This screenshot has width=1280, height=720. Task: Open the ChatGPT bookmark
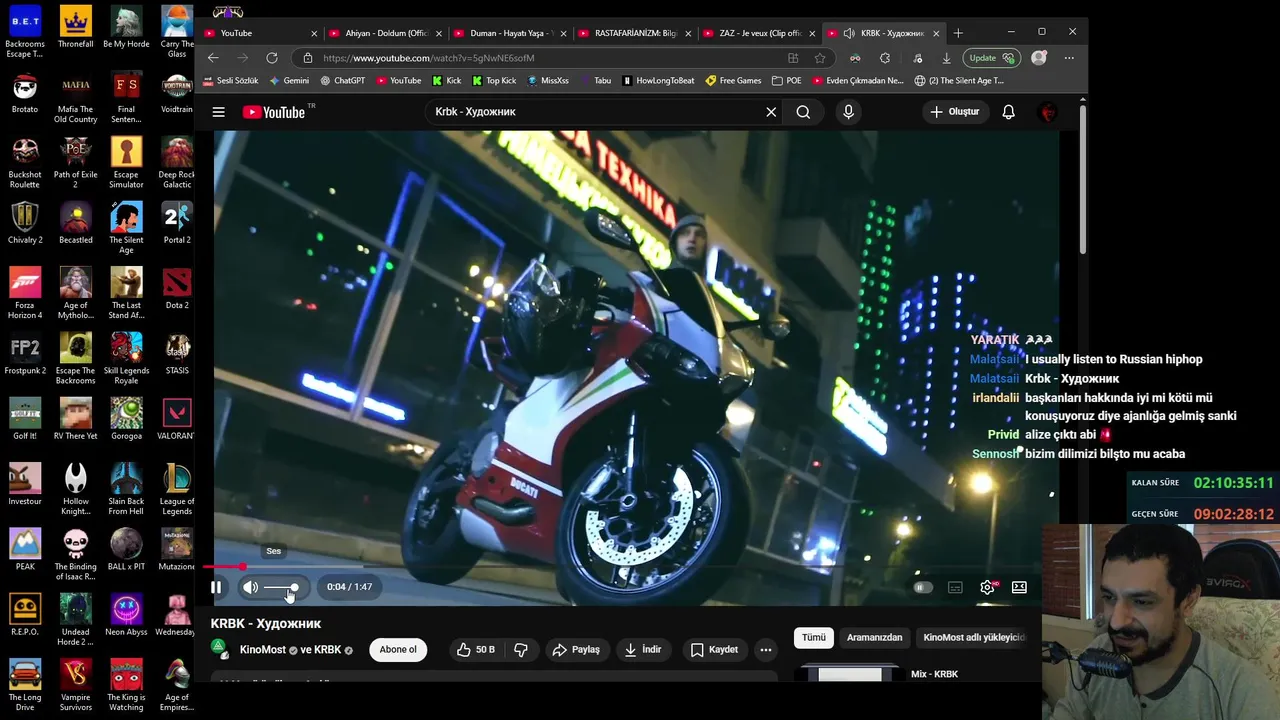[x=342, y=81]
